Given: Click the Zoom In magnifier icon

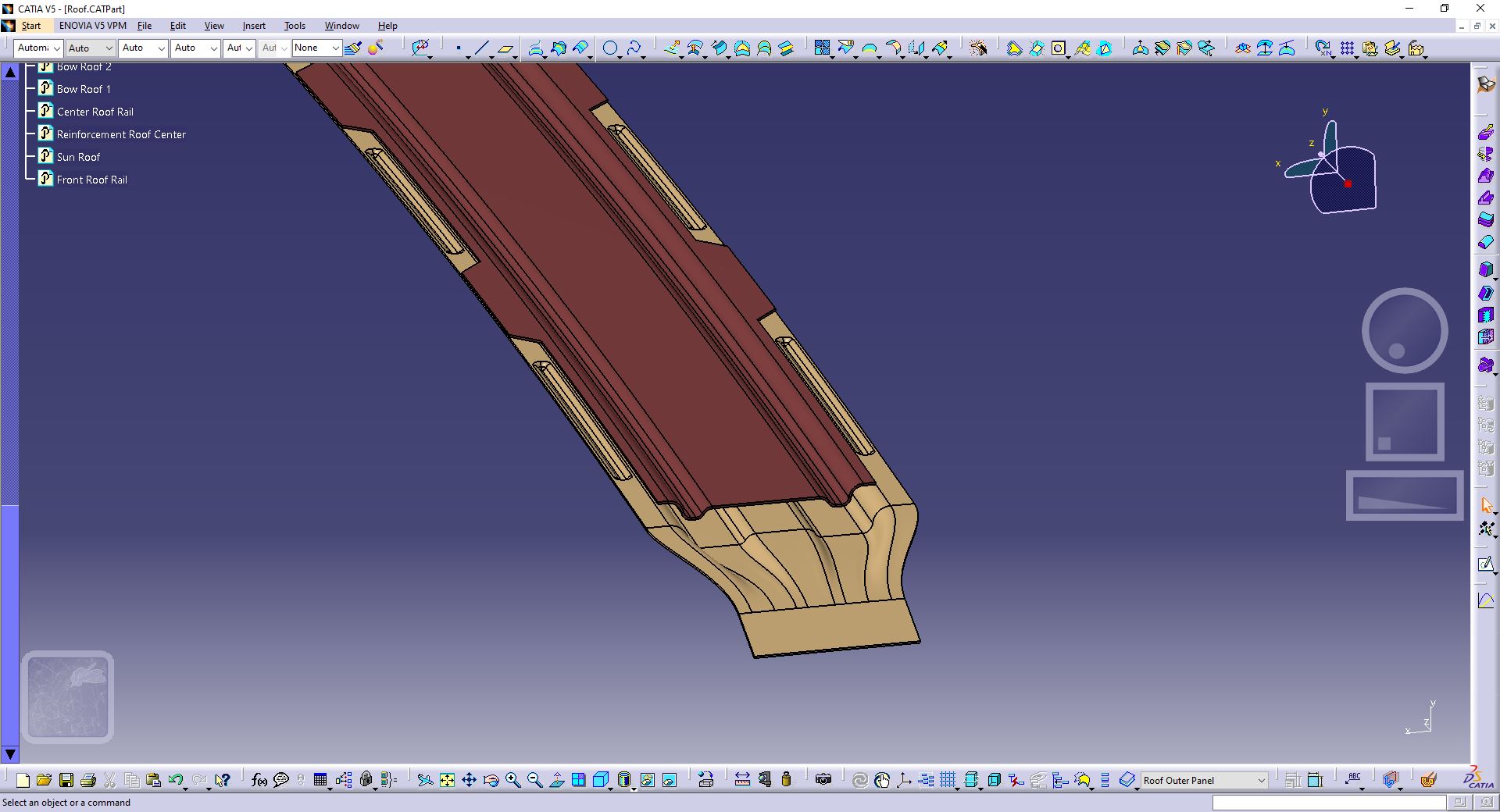Looking at the screenshot, I should pos(512,779).
